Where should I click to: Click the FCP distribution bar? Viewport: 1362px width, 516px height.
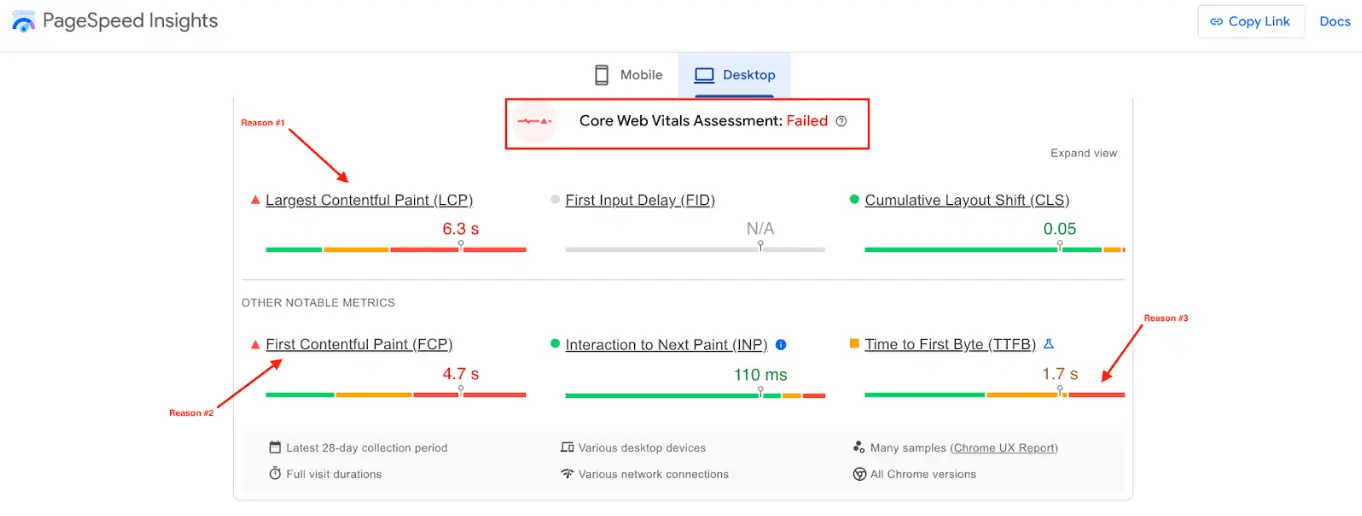396,395
